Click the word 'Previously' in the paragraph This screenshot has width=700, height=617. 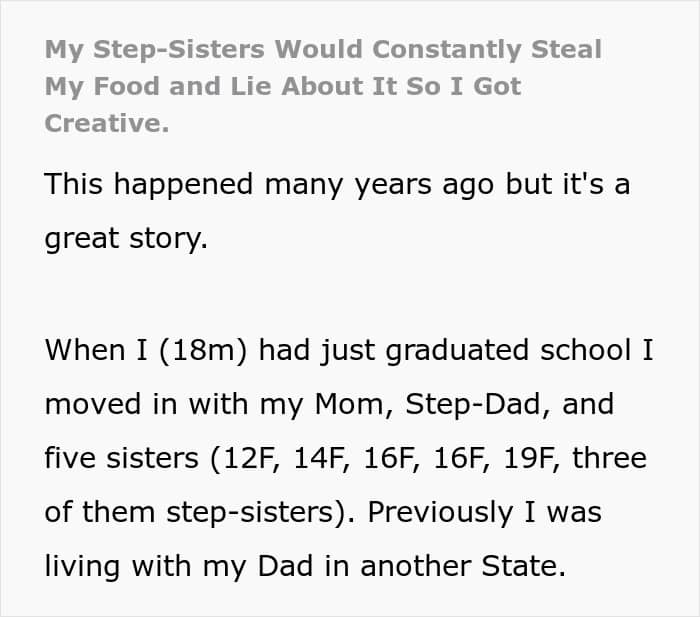click(440, 513)
